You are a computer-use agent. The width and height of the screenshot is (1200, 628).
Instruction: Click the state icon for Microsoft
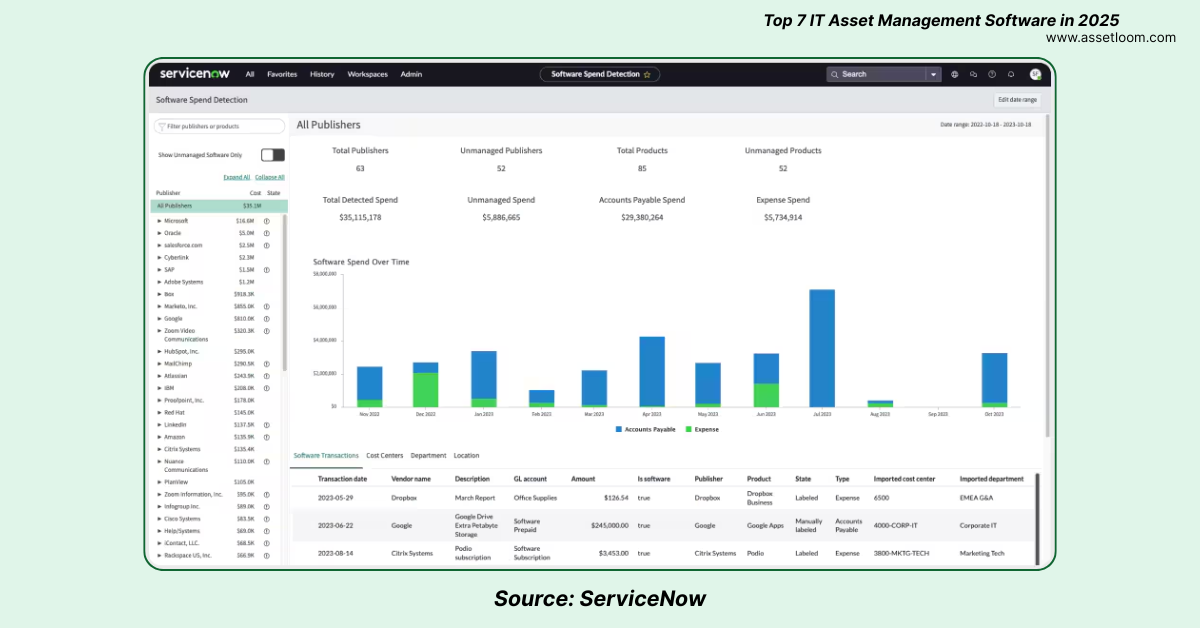coord(267,220)
